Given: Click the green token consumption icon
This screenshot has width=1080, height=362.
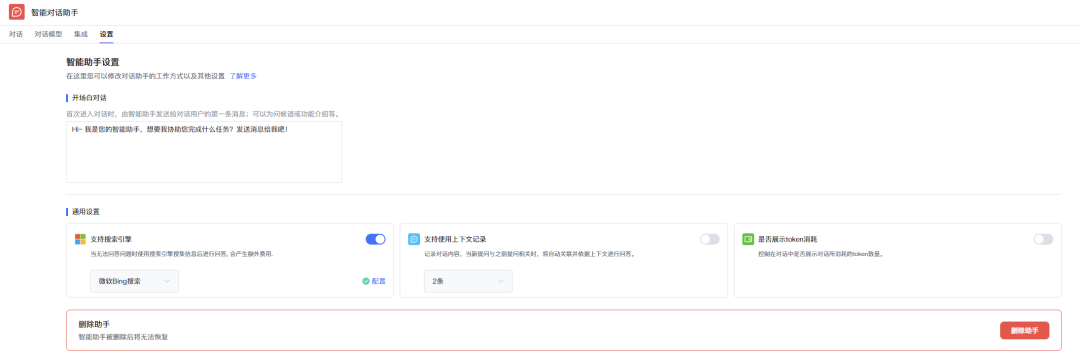Looking at the screenshot, I should [x=748, y=239].
